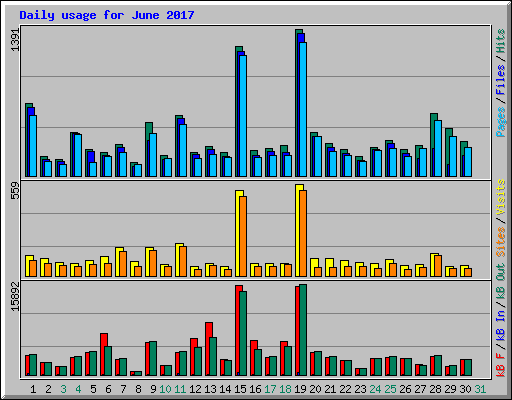
Task: Click day 22 on the x-axis
Action: click(x=345, y=389)
